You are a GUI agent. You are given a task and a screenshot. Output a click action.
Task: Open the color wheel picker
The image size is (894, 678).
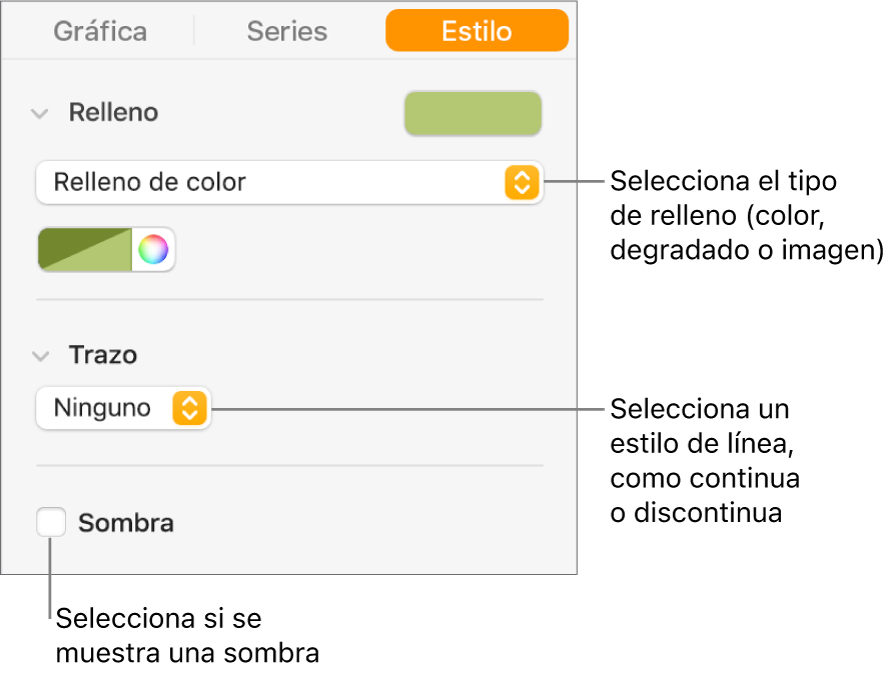[x=153, y=250]
